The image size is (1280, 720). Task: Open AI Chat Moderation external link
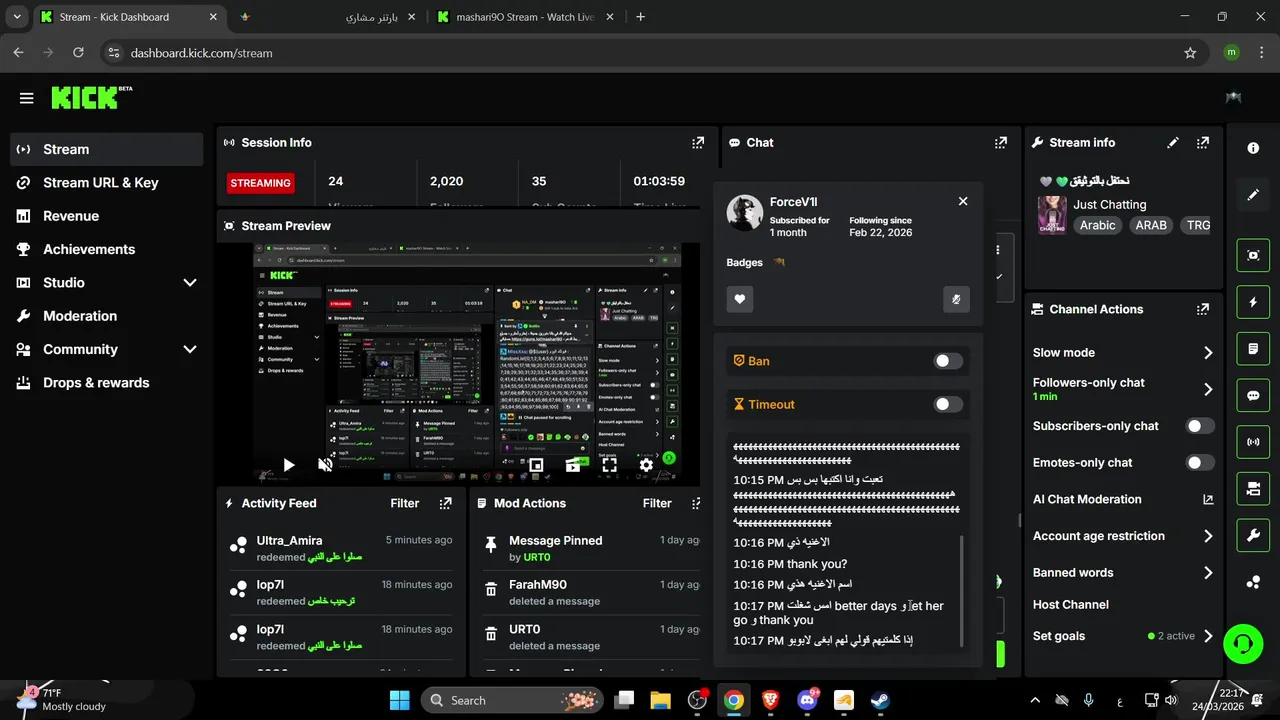1208,499
